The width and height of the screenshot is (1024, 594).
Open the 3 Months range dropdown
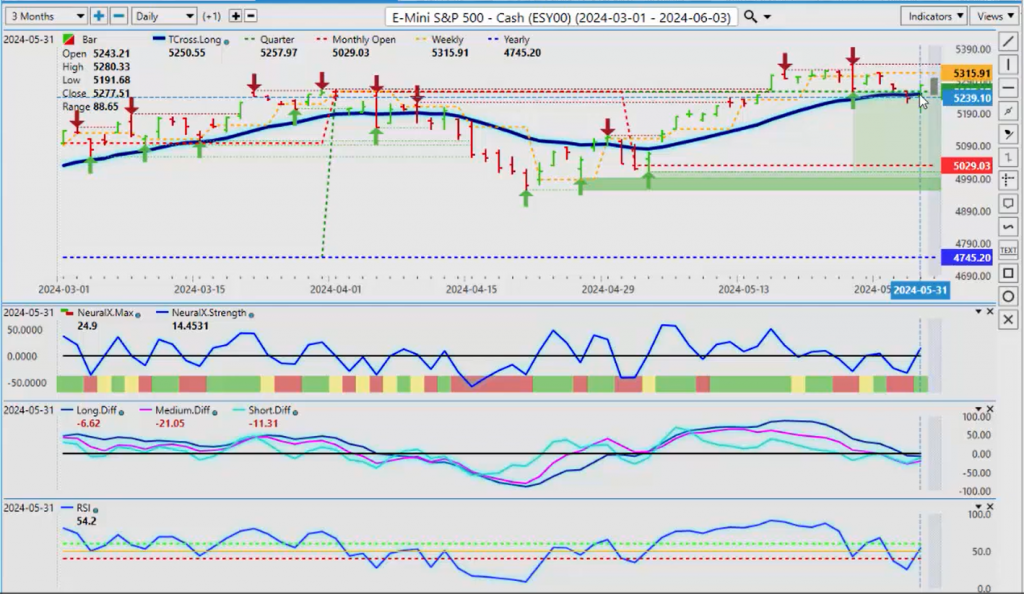click(x=46, y=16)
